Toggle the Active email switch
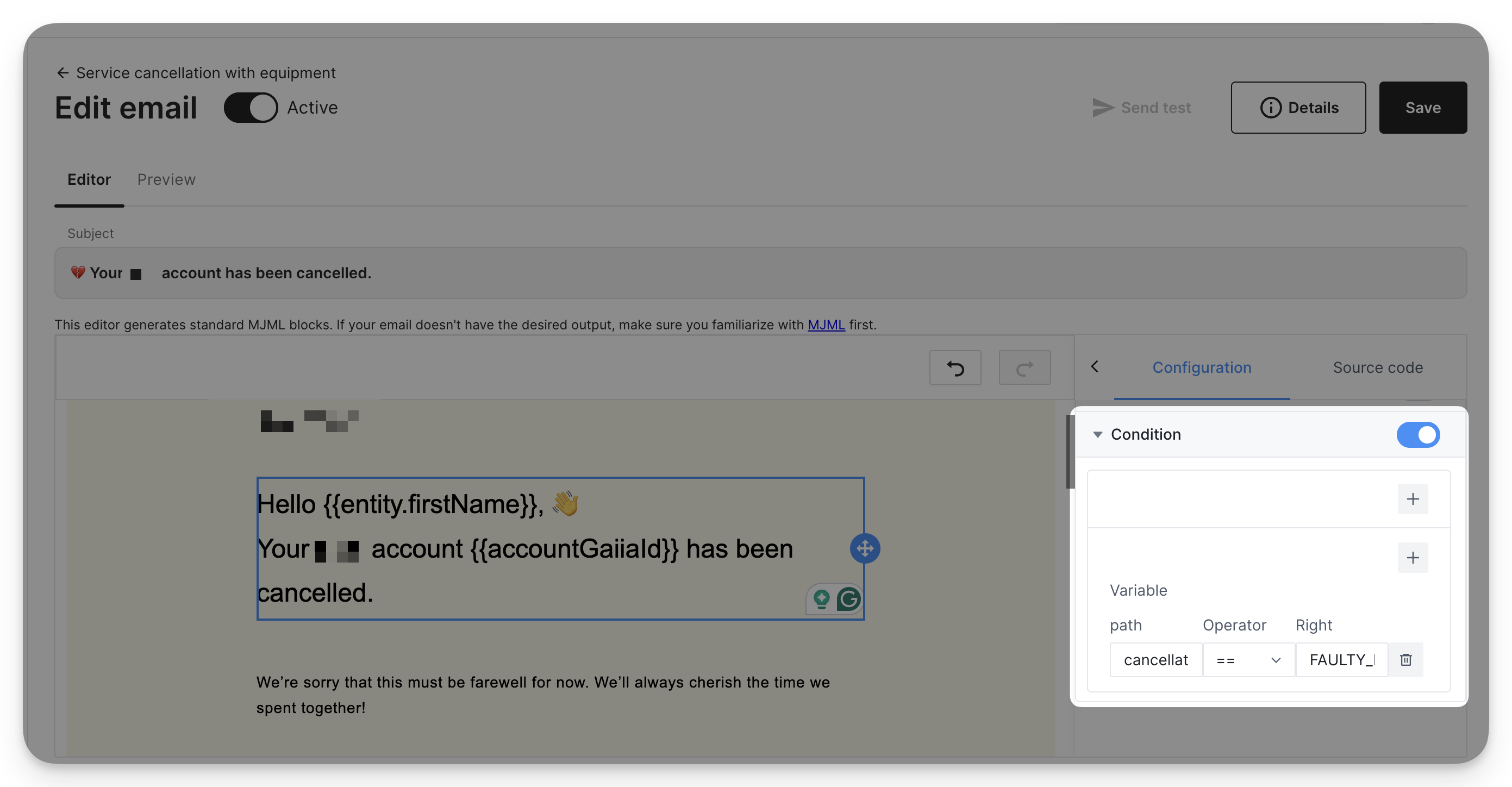The image size is (1512, 787). tap(251, 108)
